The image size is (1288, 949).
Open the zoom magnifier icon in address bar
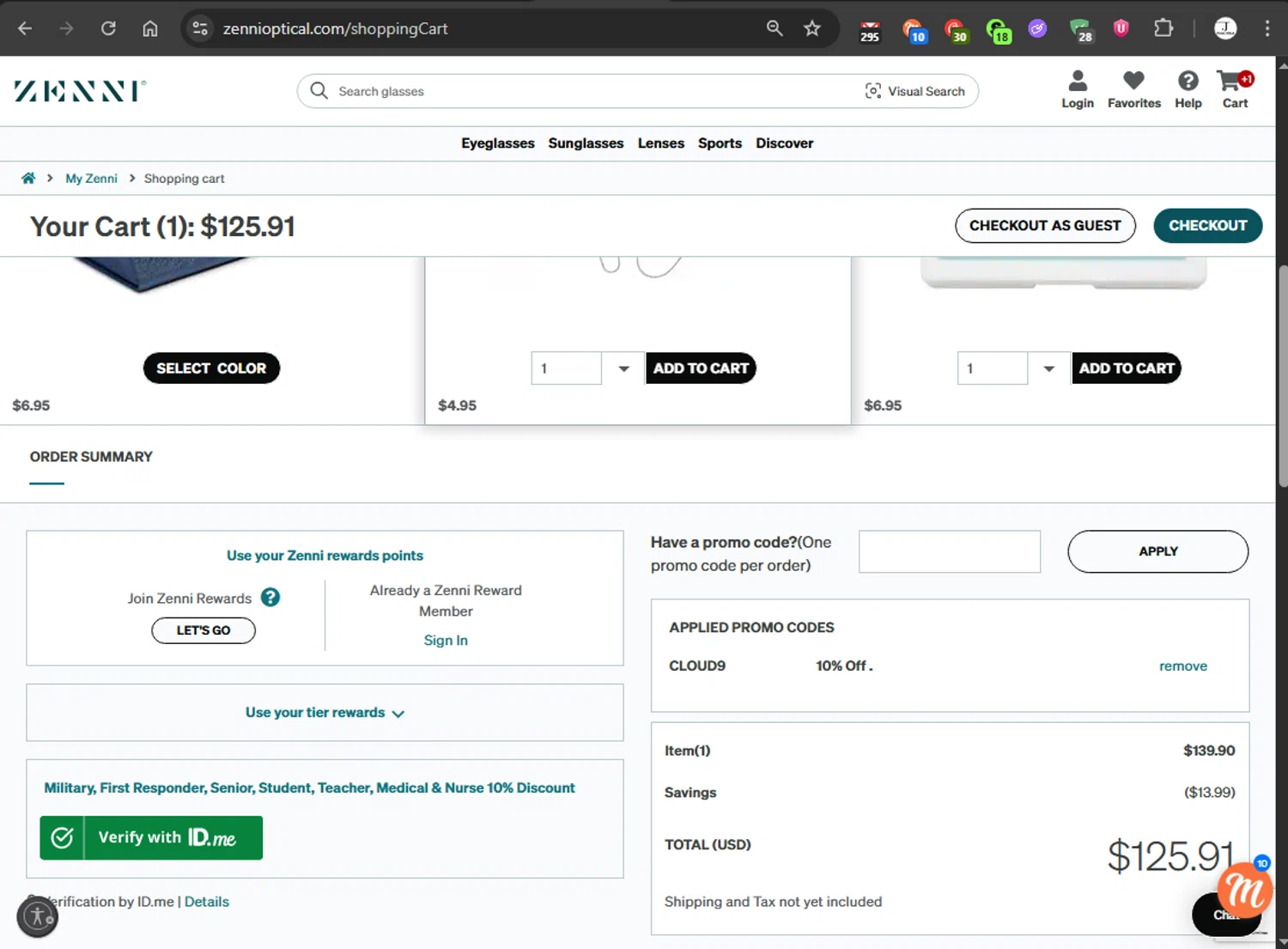tap(775, 28)
